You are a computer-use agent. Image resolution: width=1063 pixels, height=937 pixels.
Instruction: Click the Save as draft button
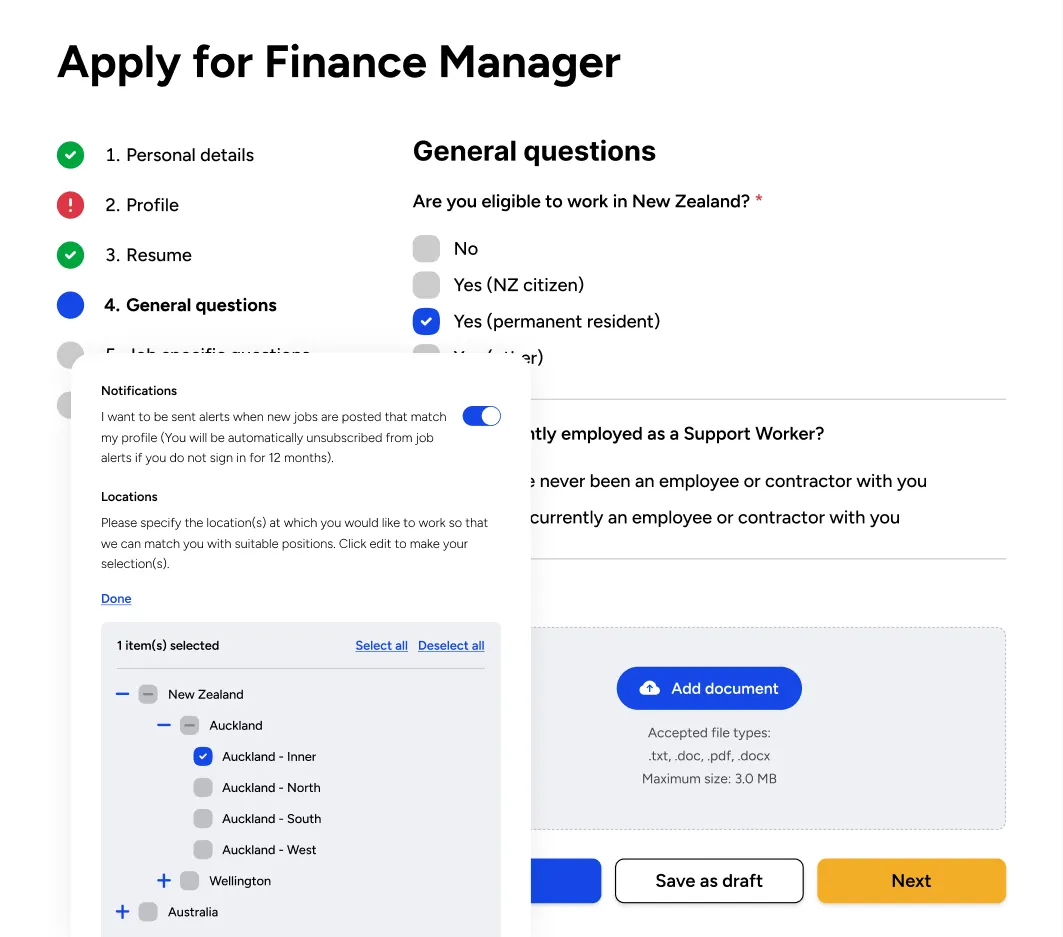(x=709, y=881)
